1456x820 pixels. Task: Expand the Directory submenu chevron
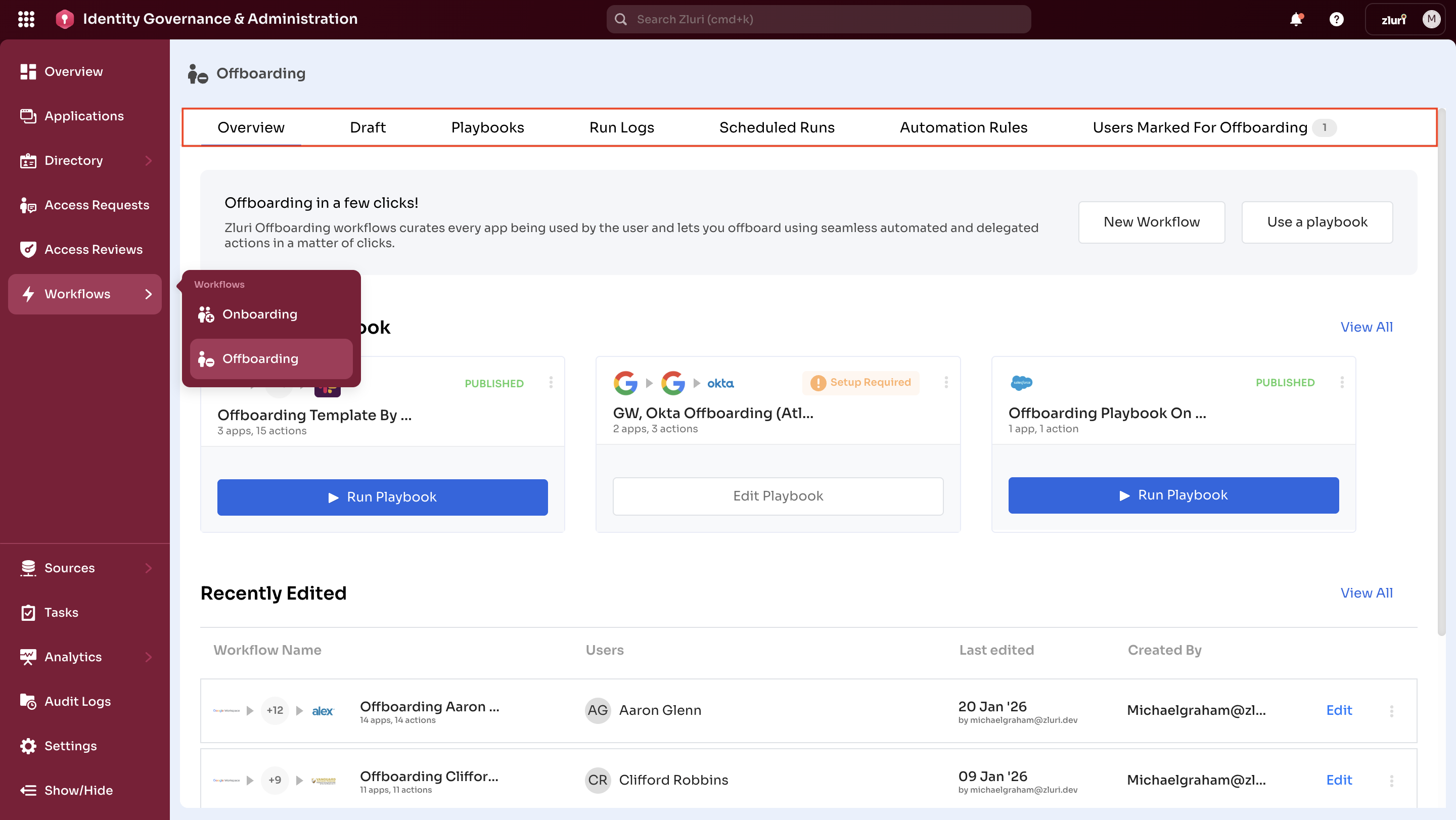(x=149, y=160)
